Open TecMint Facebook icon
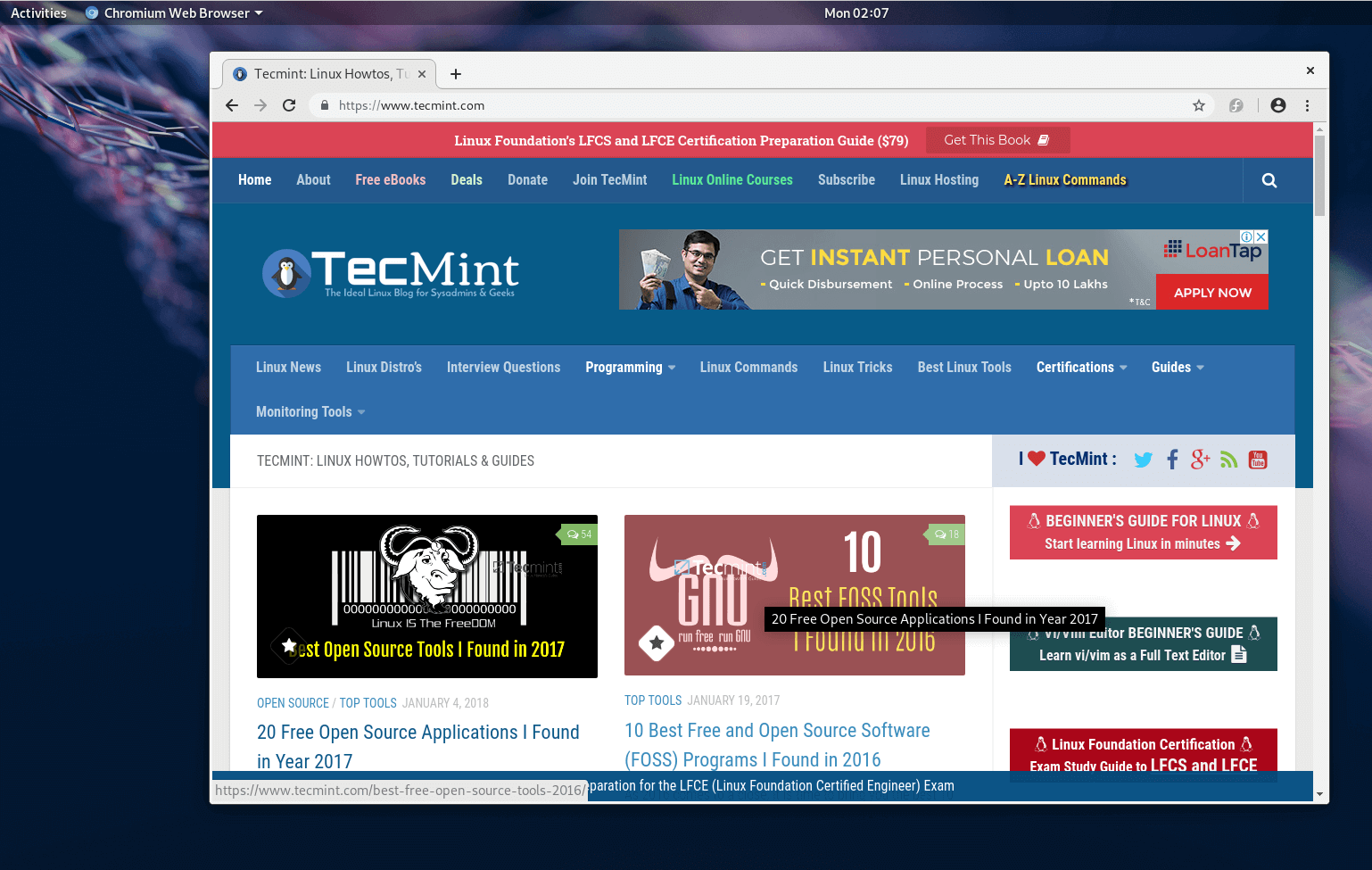The width and height of the screenshot is (1372, 870). pyautogui.click(x=1172, y=460)
